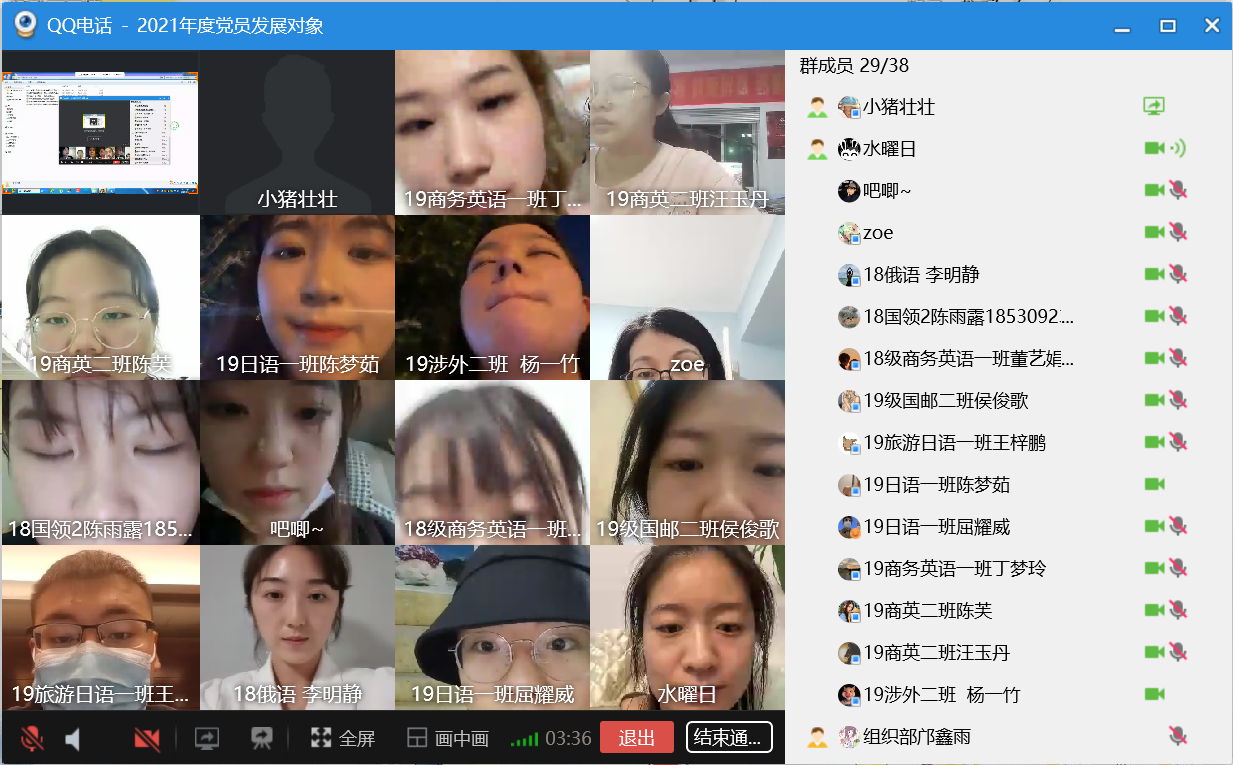Unmute your microphone in the bottom toolbar

32,739
